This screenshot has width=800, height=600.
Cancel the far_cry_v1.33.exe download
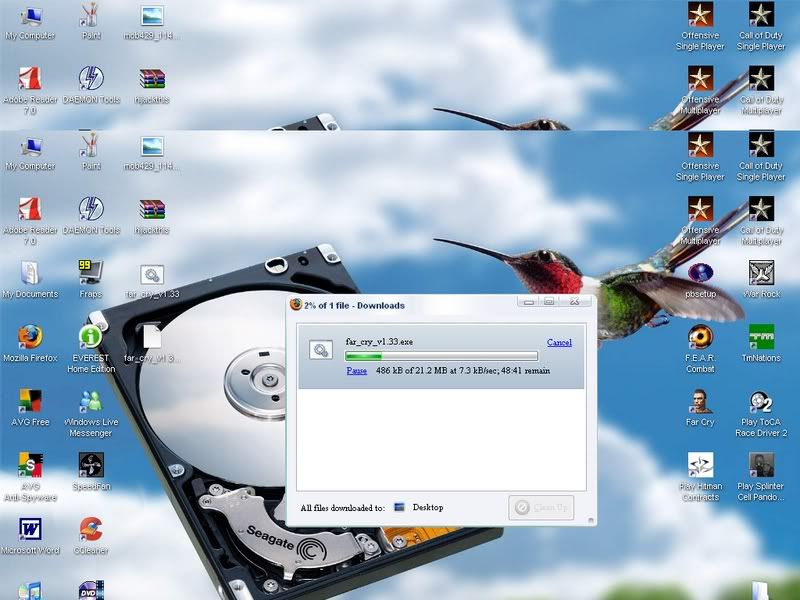click(x=558, y=342)
